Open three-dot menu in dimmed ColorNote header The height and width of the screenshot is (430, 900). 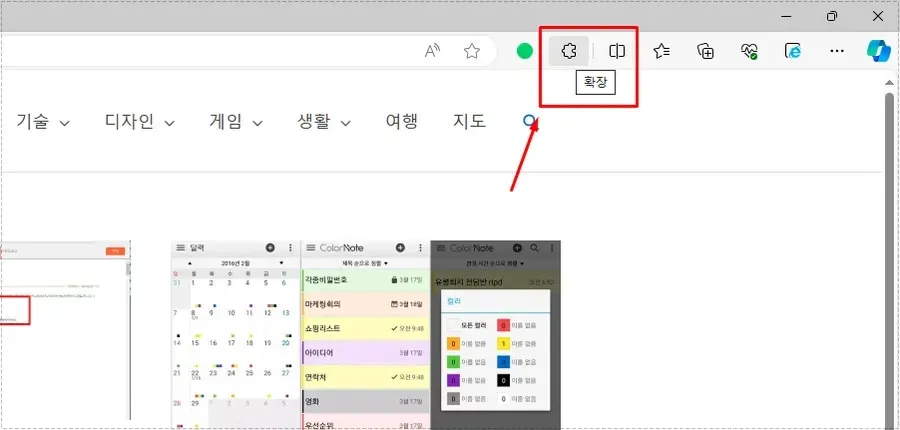[x=552, y=248]
